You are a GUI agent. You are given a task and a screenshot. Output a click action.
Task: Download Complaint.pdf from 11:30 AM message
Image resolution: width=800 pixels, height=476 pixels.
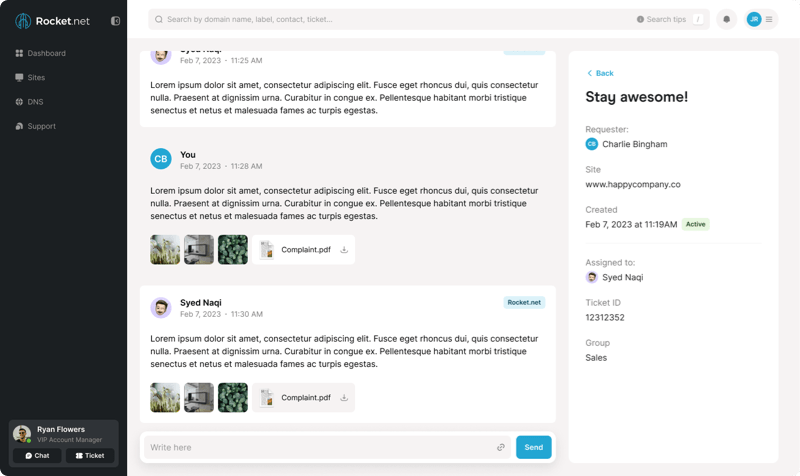tap(344, 397)
